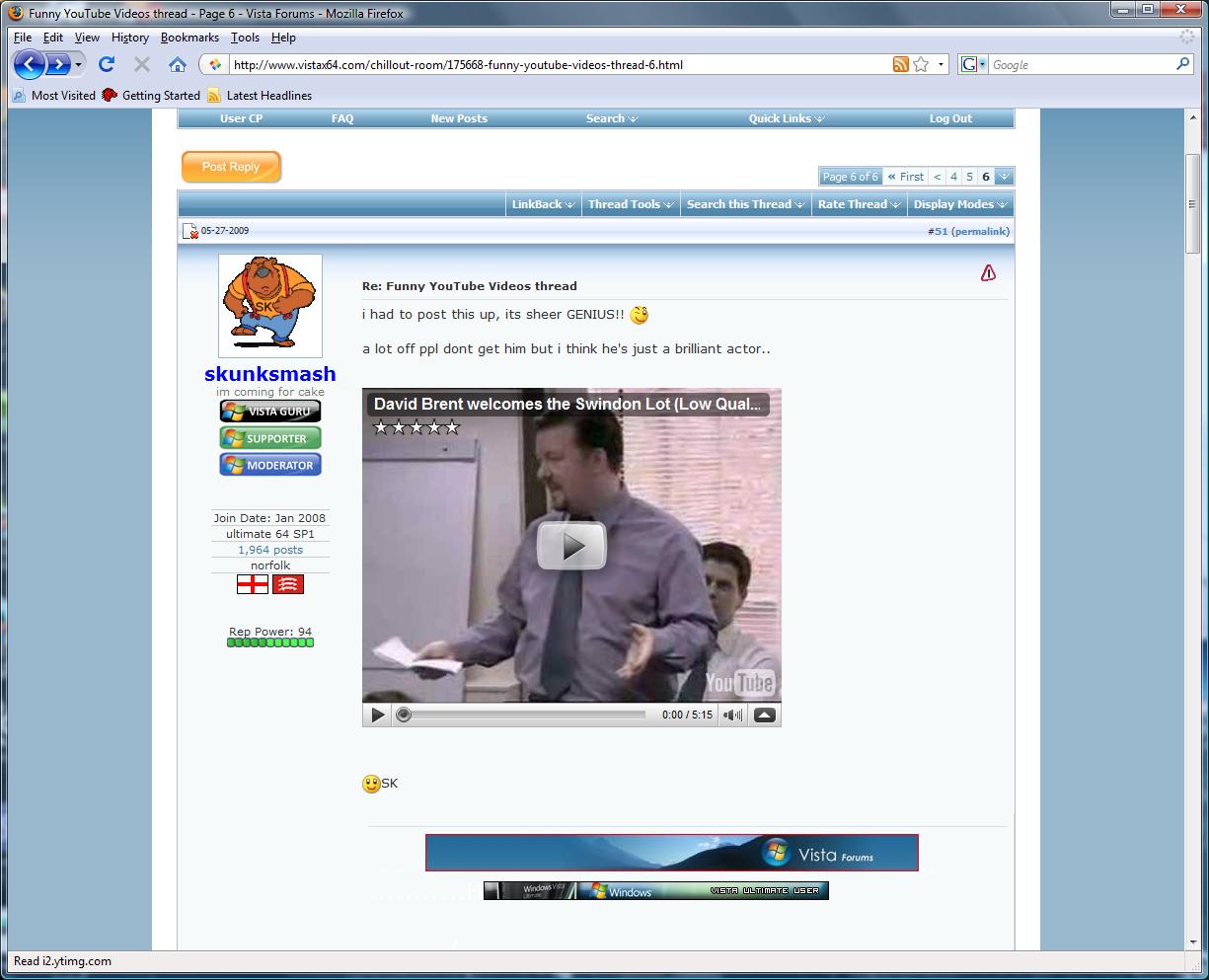Image resolution: width=1209 pixels, height=980 pixels.
Task: Click the Supporter badge
Action: tap(270, 438)
